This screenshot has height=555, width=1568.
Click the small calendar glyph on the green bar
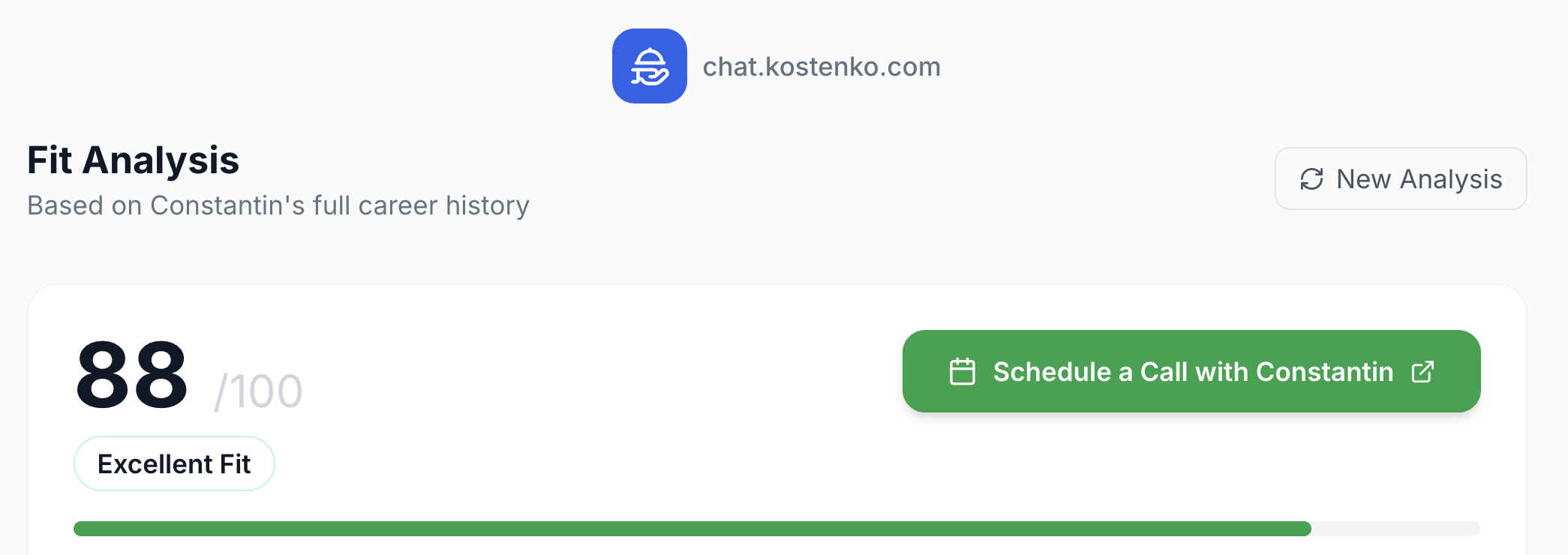pos(963,370)
